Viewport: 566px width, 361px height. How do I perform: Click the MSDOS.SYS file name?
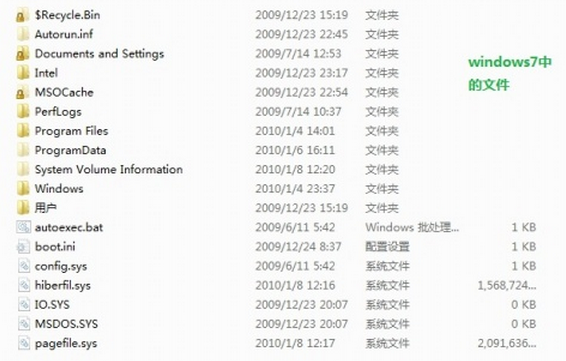[x=66, y=324]
